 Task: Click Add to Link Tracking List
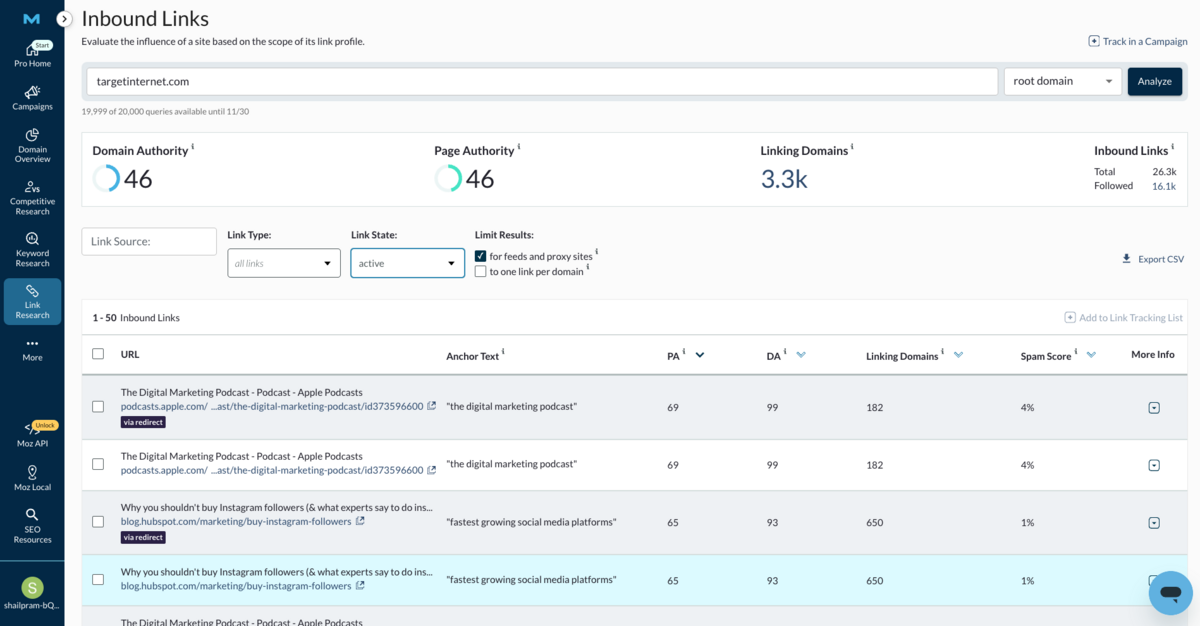(x=1123, y=318)
